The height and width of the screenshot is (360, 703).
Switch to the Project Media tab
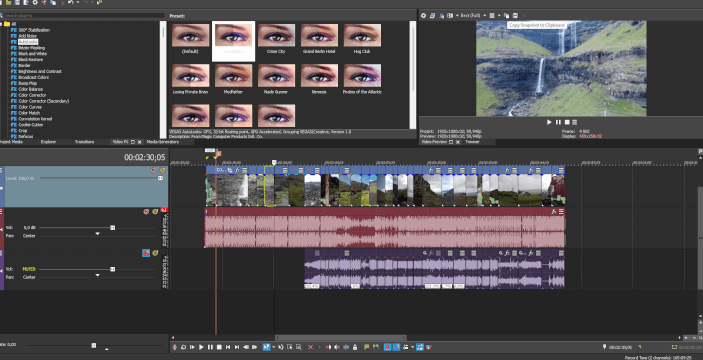pos(11,142)
